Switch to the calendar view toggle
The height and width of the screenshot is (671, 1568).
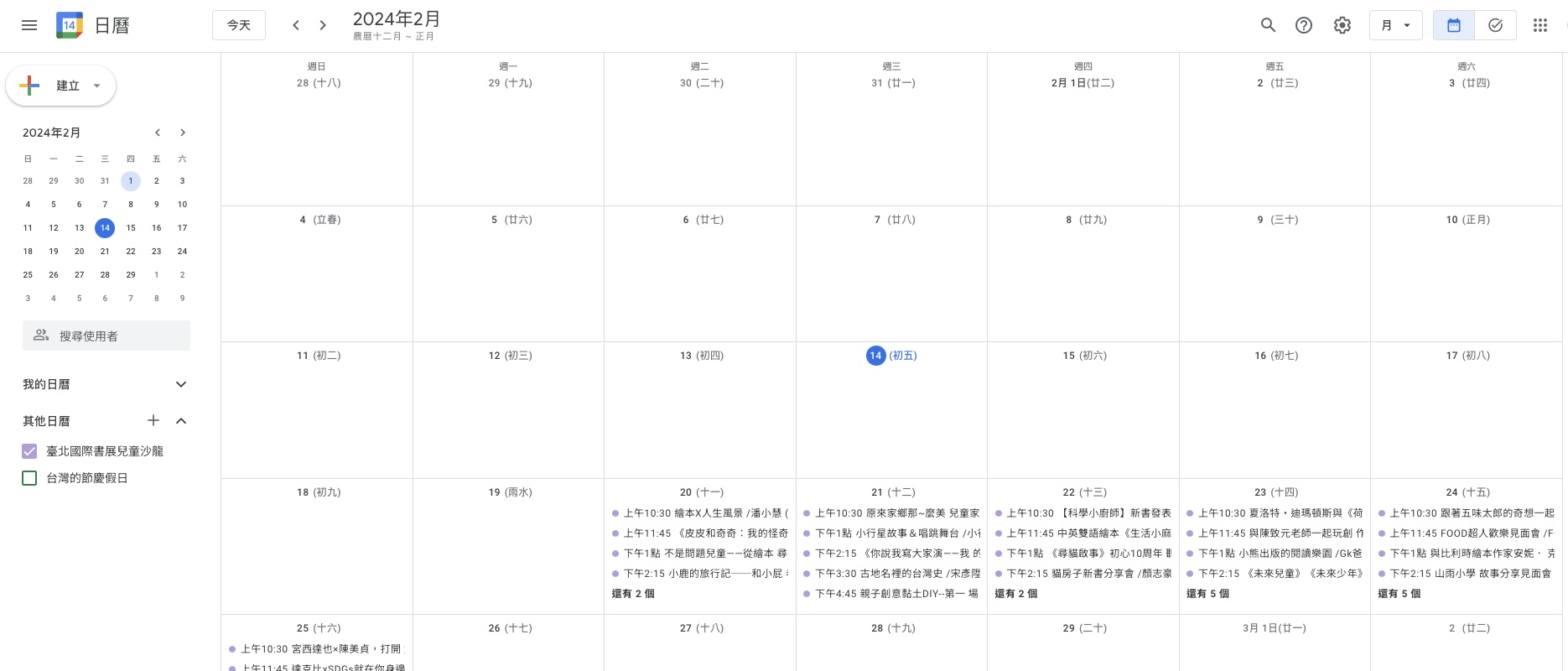[x=1454, y=25]
